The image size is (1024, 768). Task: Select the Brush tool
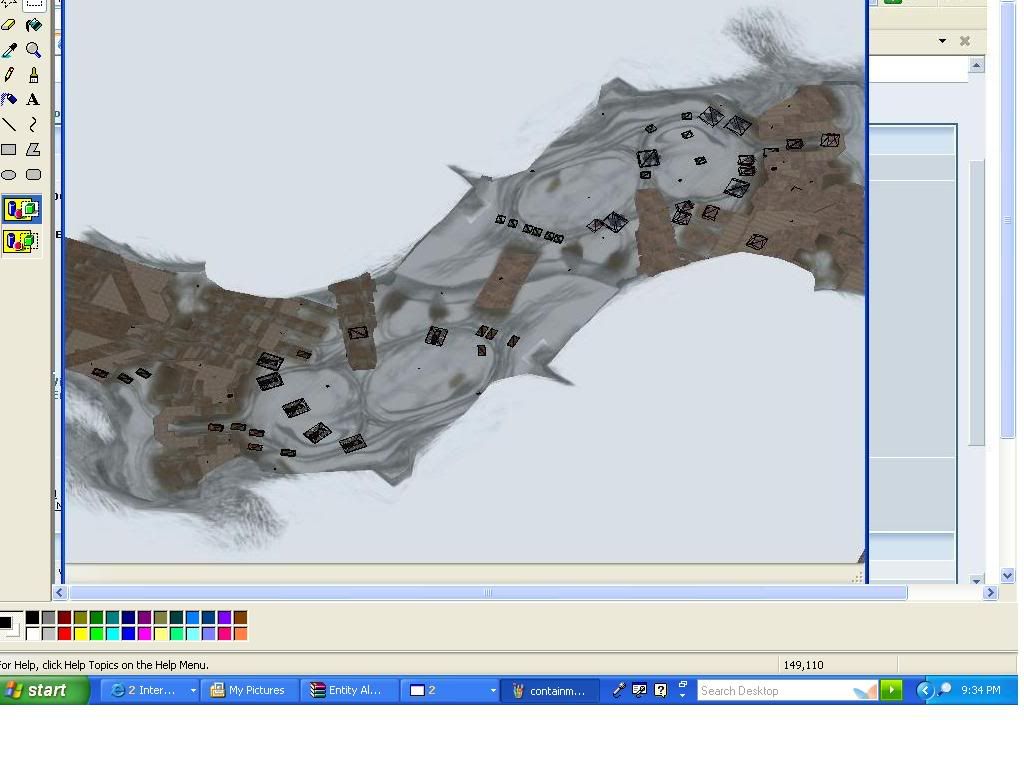click(33, 75)
